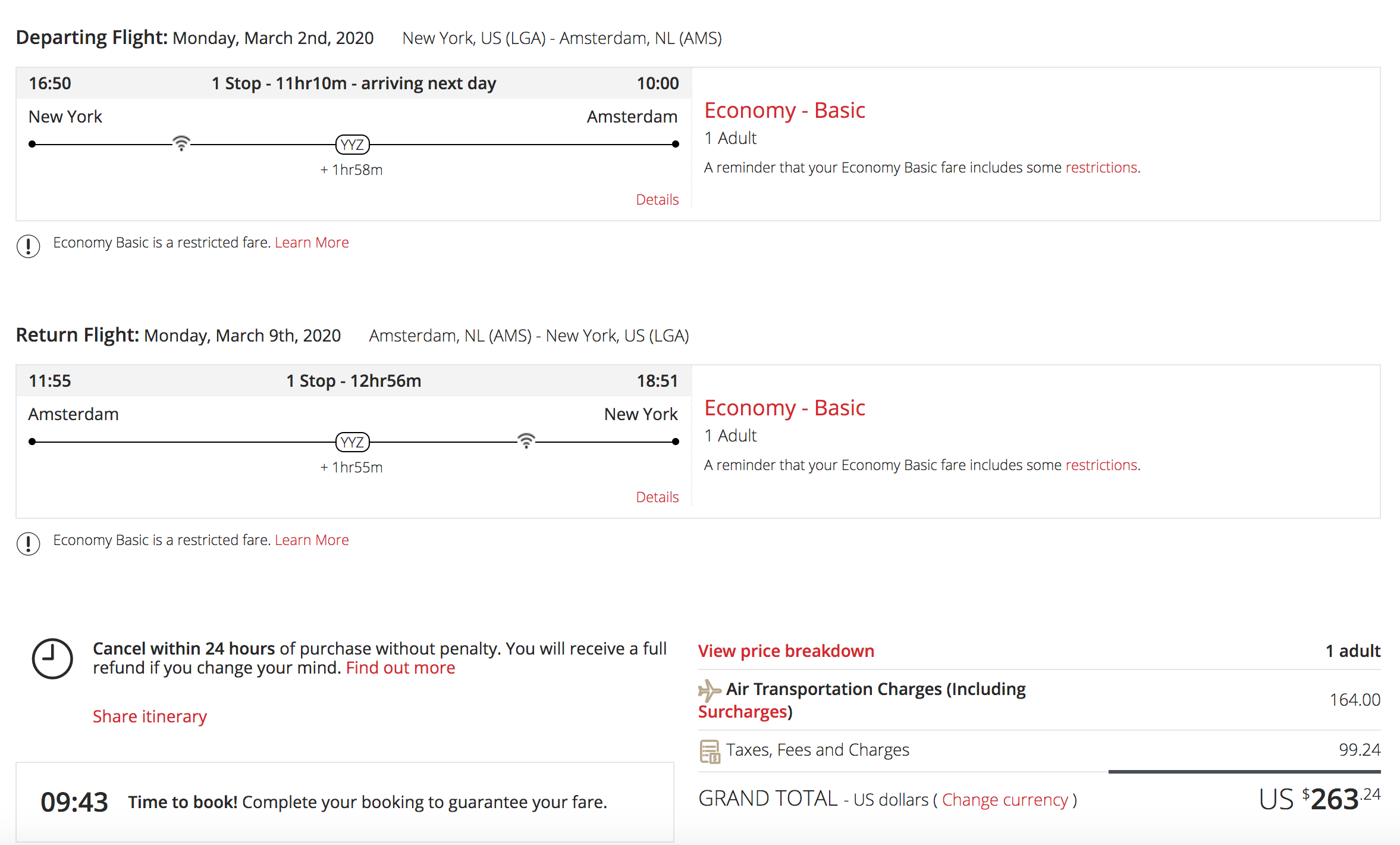Click the YYZ stop badge on return flight

[353, 442]
